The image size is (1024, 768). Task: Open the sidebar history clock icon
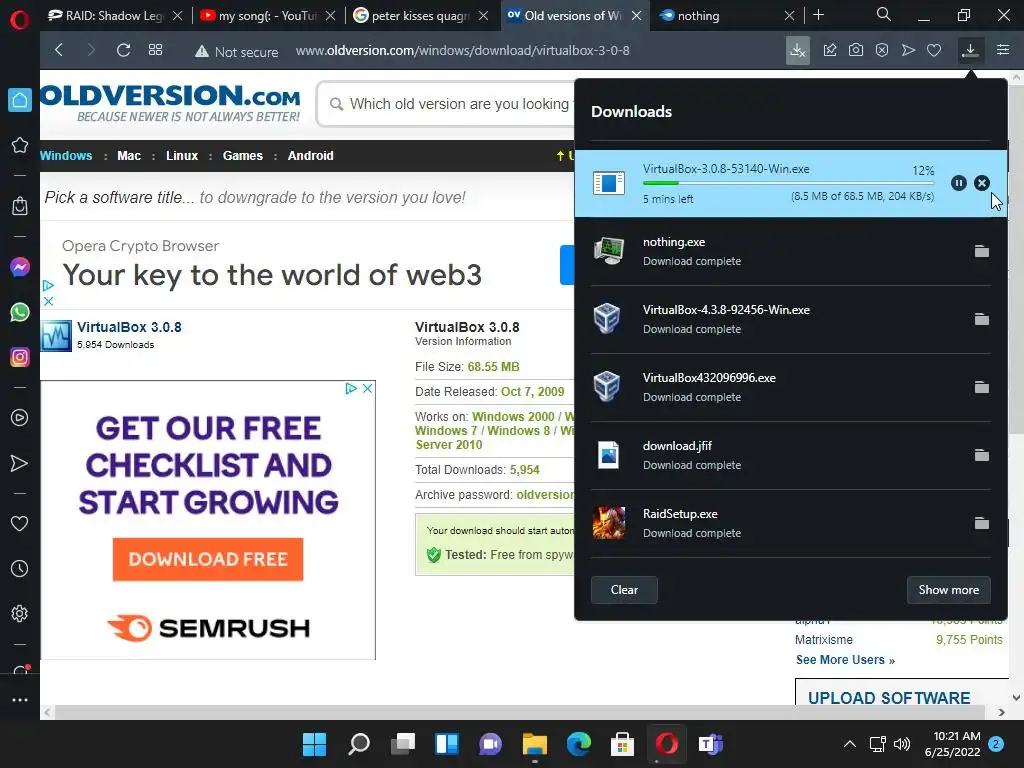click(x=20, y=569)
